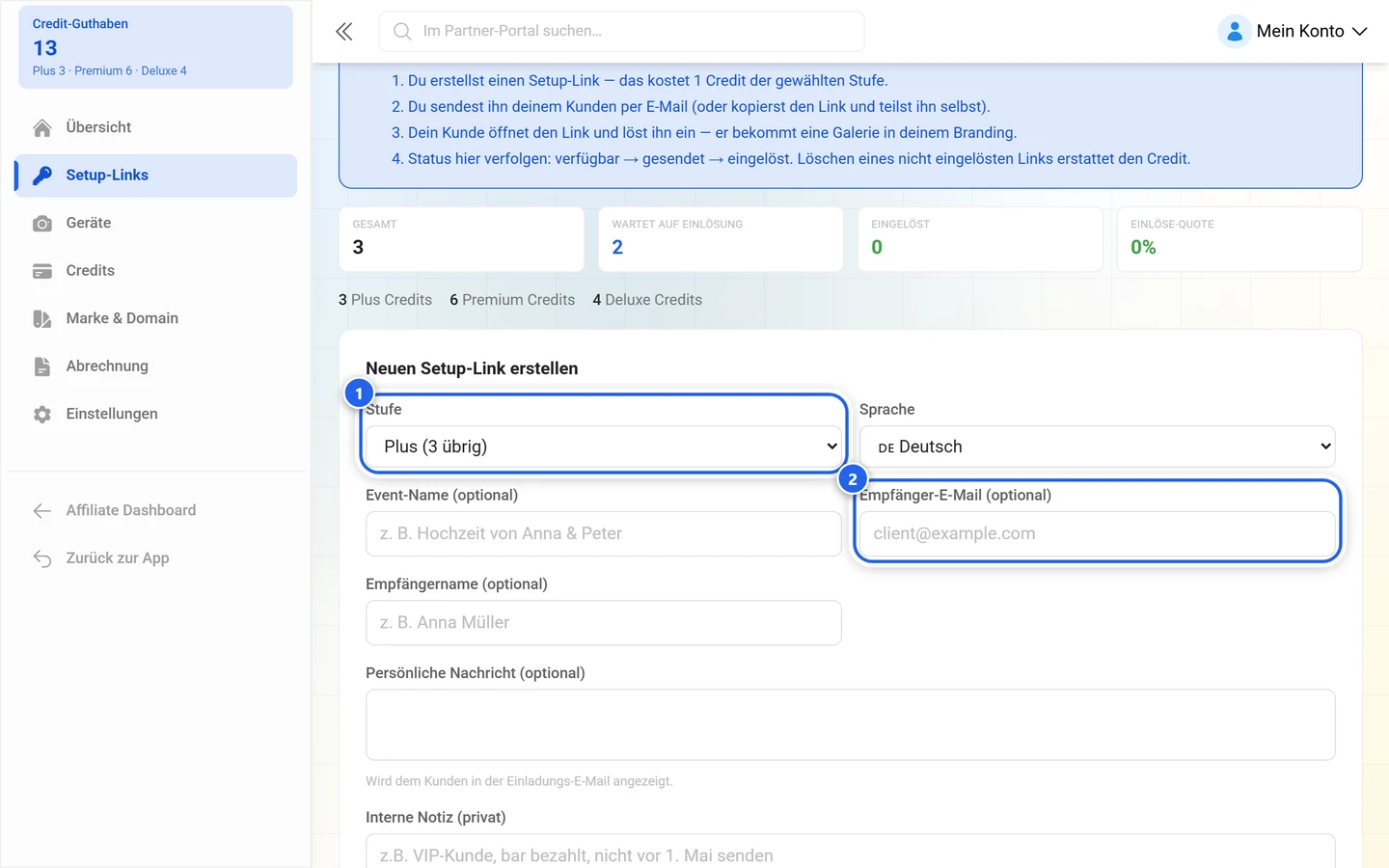Click instruction line '1. Du erstellst einen Setup-Link'
1389x868 pixels.
(640, 81)
